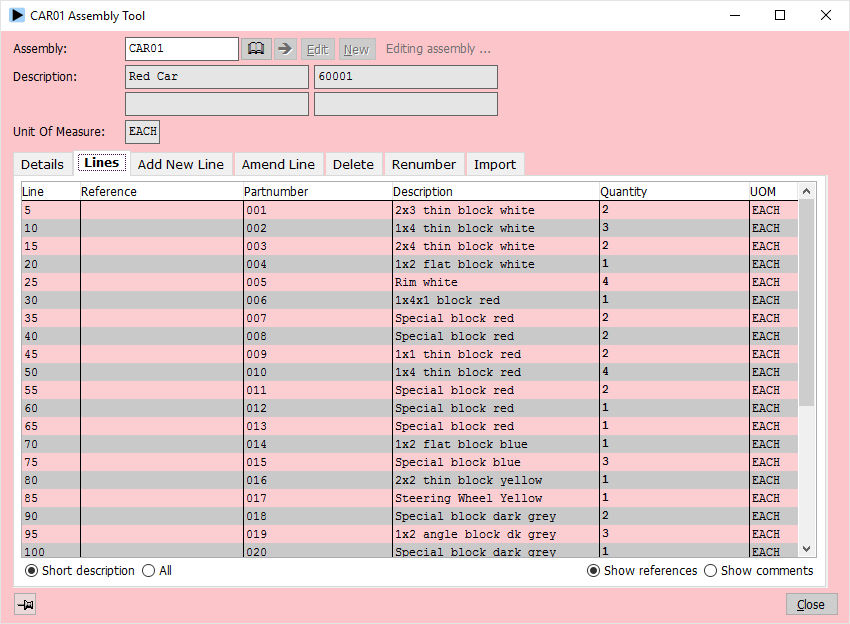Click the Assembly CAR01 input field

(x=182, y=49)
